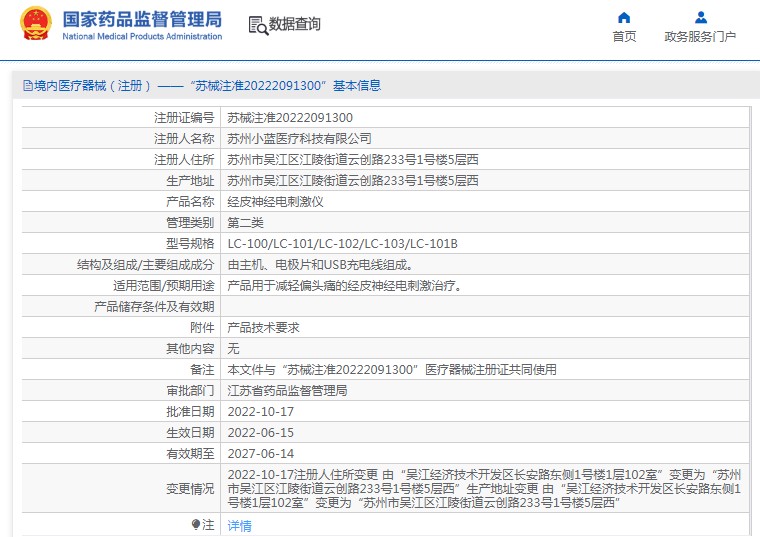This screenshot has width=760, height=537.
Task: Click the approval date 2022-10-17 cell
Action: [x=260, y=411]
